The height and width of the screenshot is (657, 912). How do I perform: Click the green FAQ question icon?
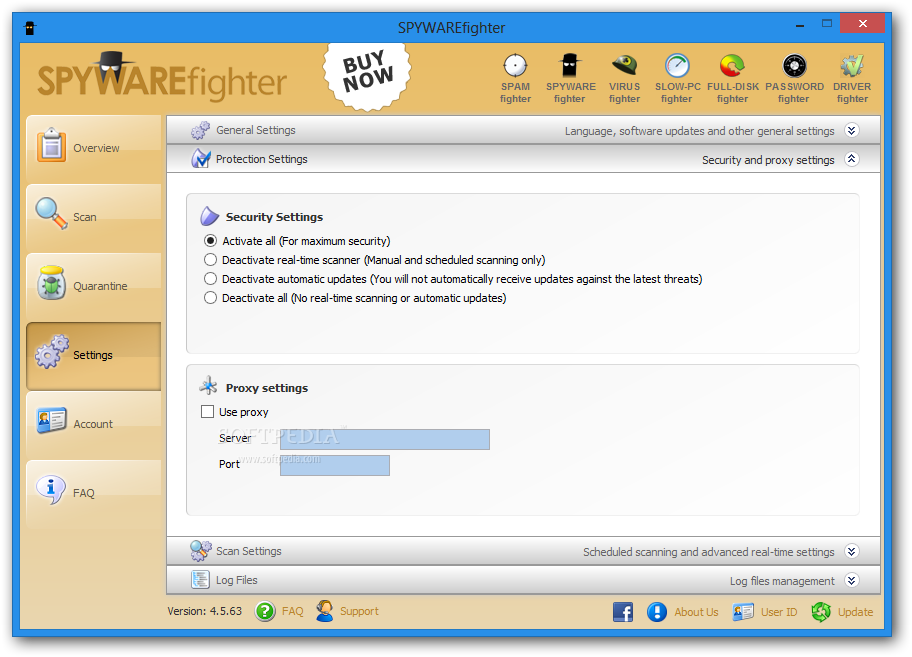tap(265, 612)
